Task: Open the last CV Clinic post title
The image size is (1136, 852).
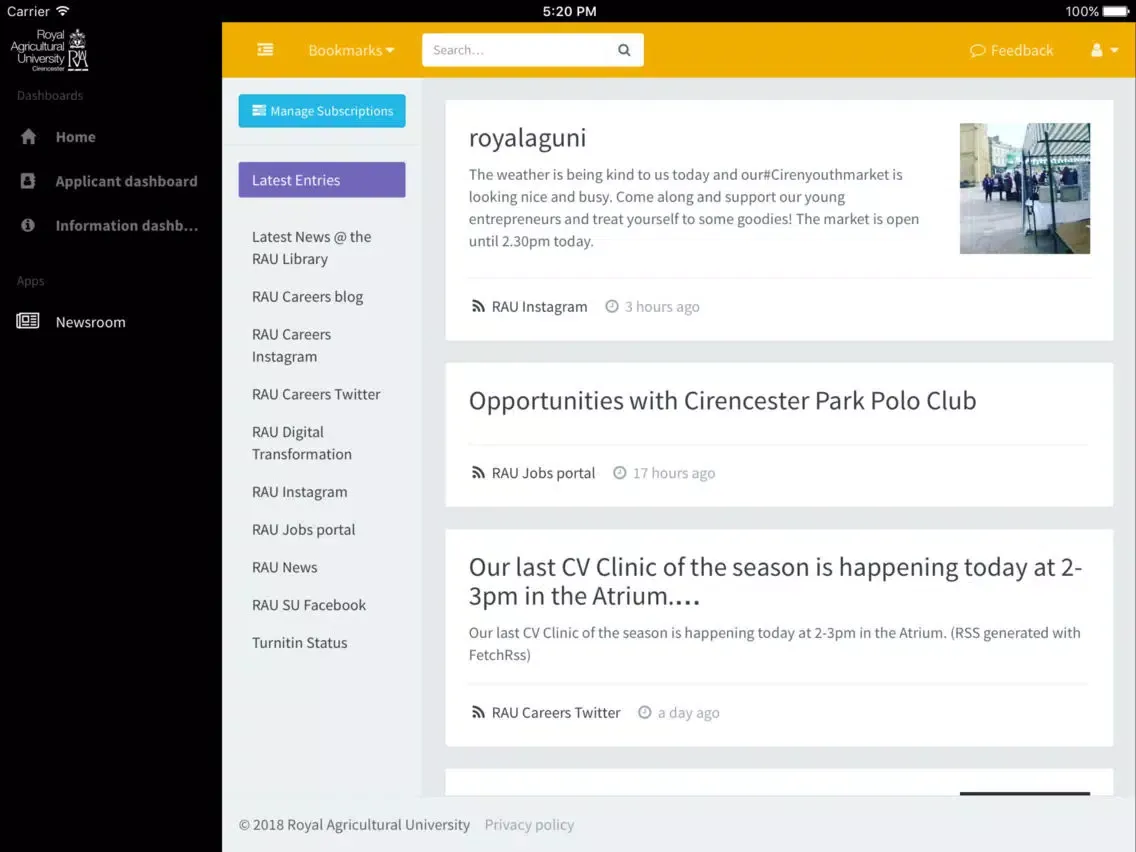Action: (775, 581)
